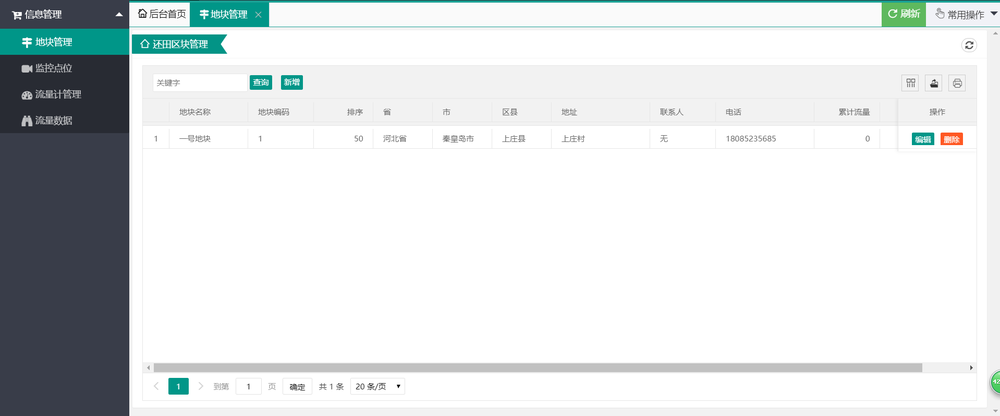Close the 地块管理 tab
Image resolution: width=1000 pixels, height=416 pixels.
pos(258,15)
